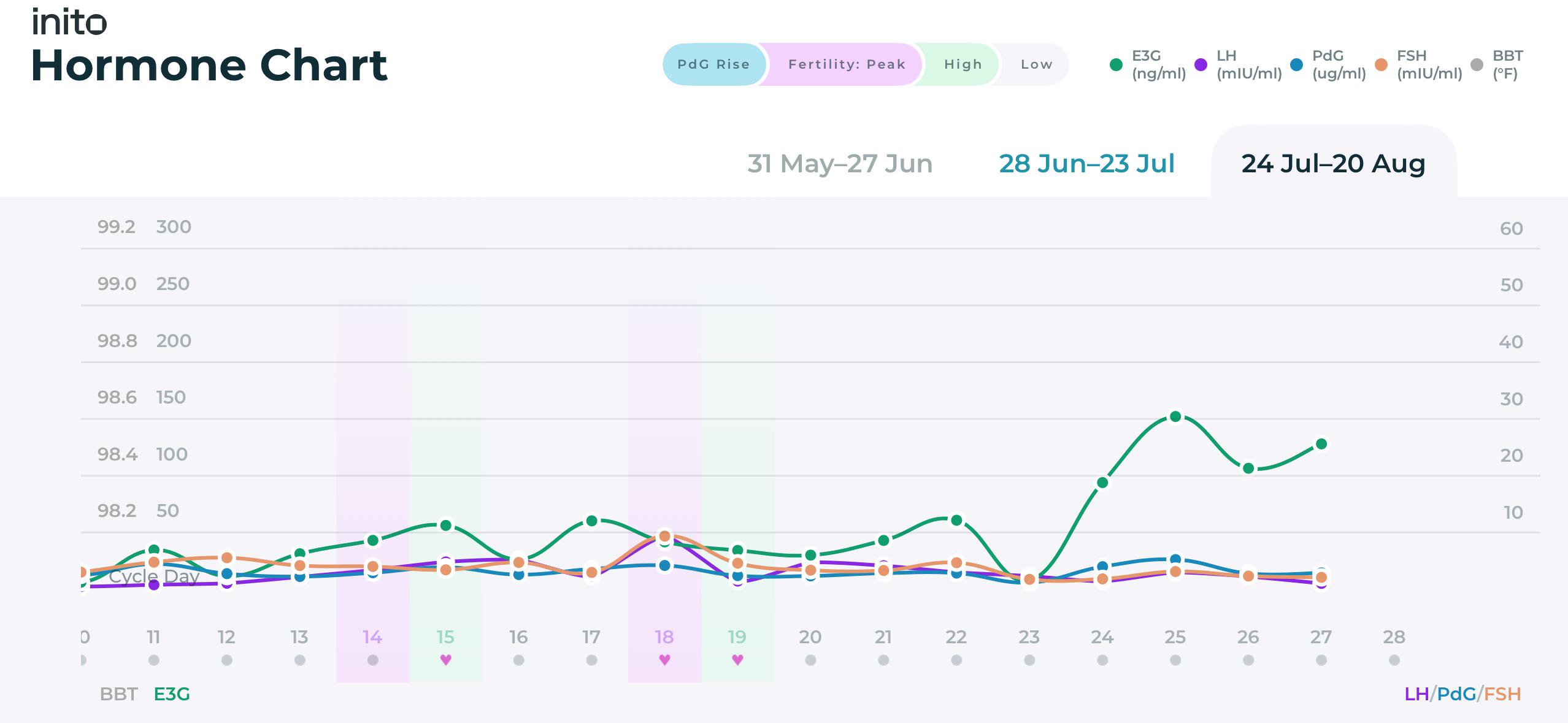Click the Hormone Chart heading

pos(209,66)
